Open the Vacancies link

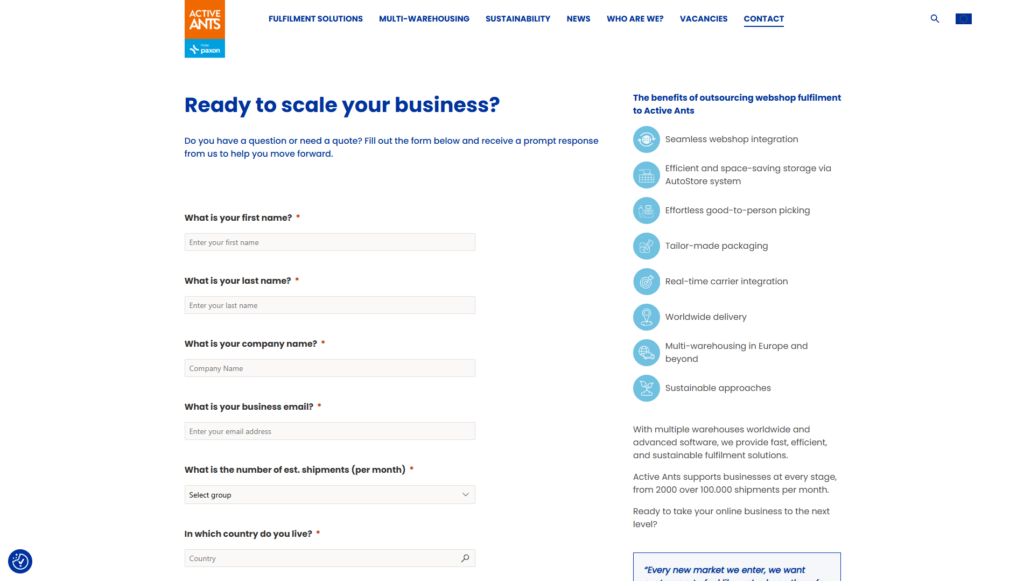pos(703,19)
